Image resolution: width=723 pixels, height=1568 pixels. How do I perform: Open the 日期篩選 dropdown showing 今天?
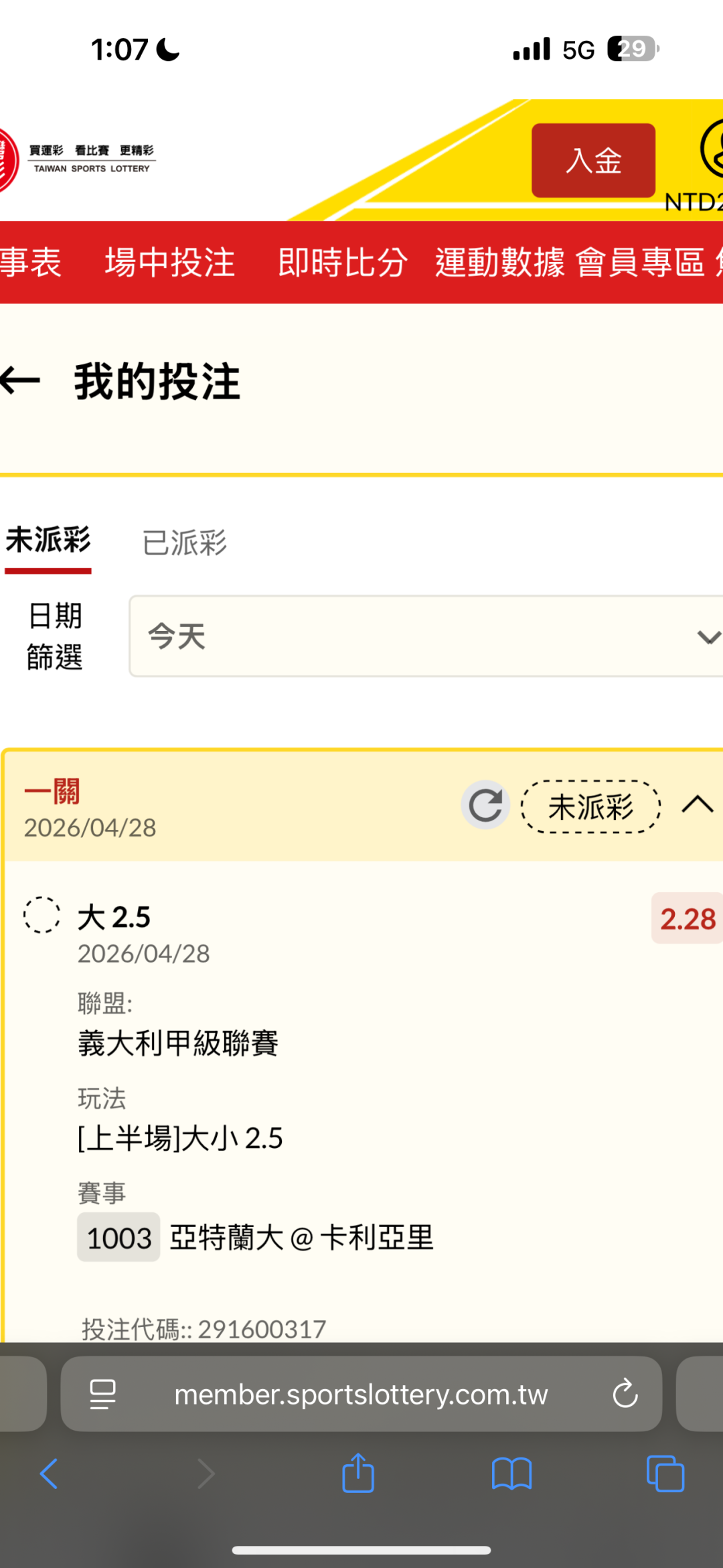click(x=426, y=636)
